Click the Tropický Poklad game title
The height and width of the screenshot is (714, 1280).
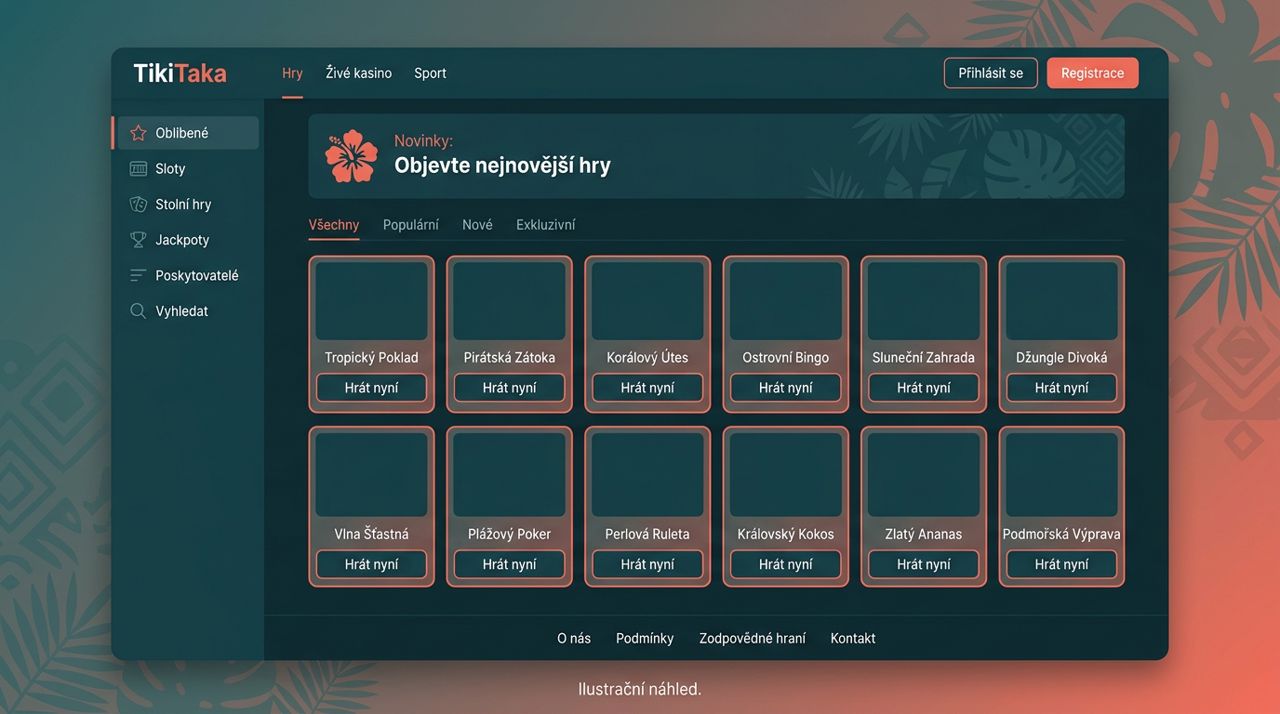371,357
